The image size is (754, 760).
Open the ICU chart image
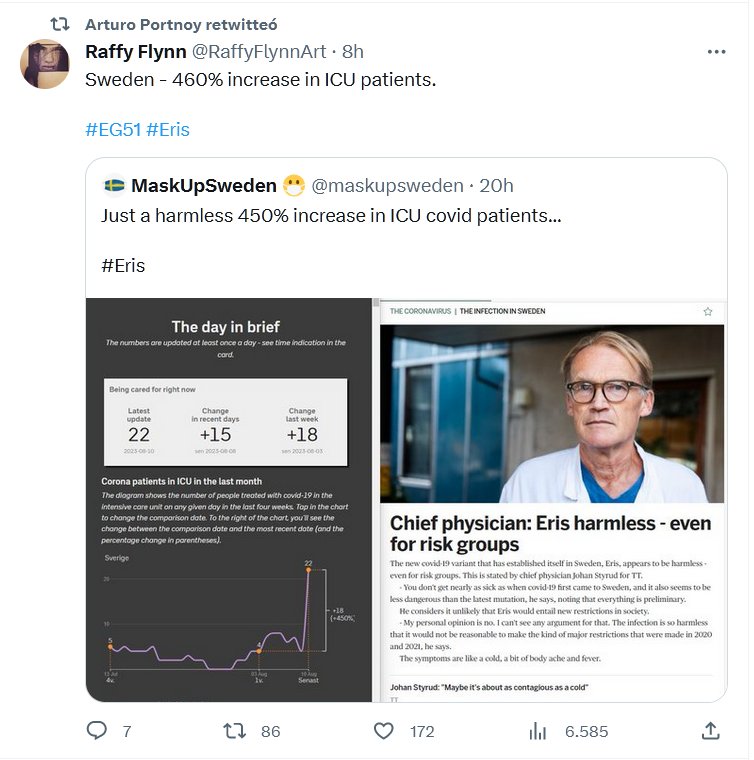click(228, 498)
